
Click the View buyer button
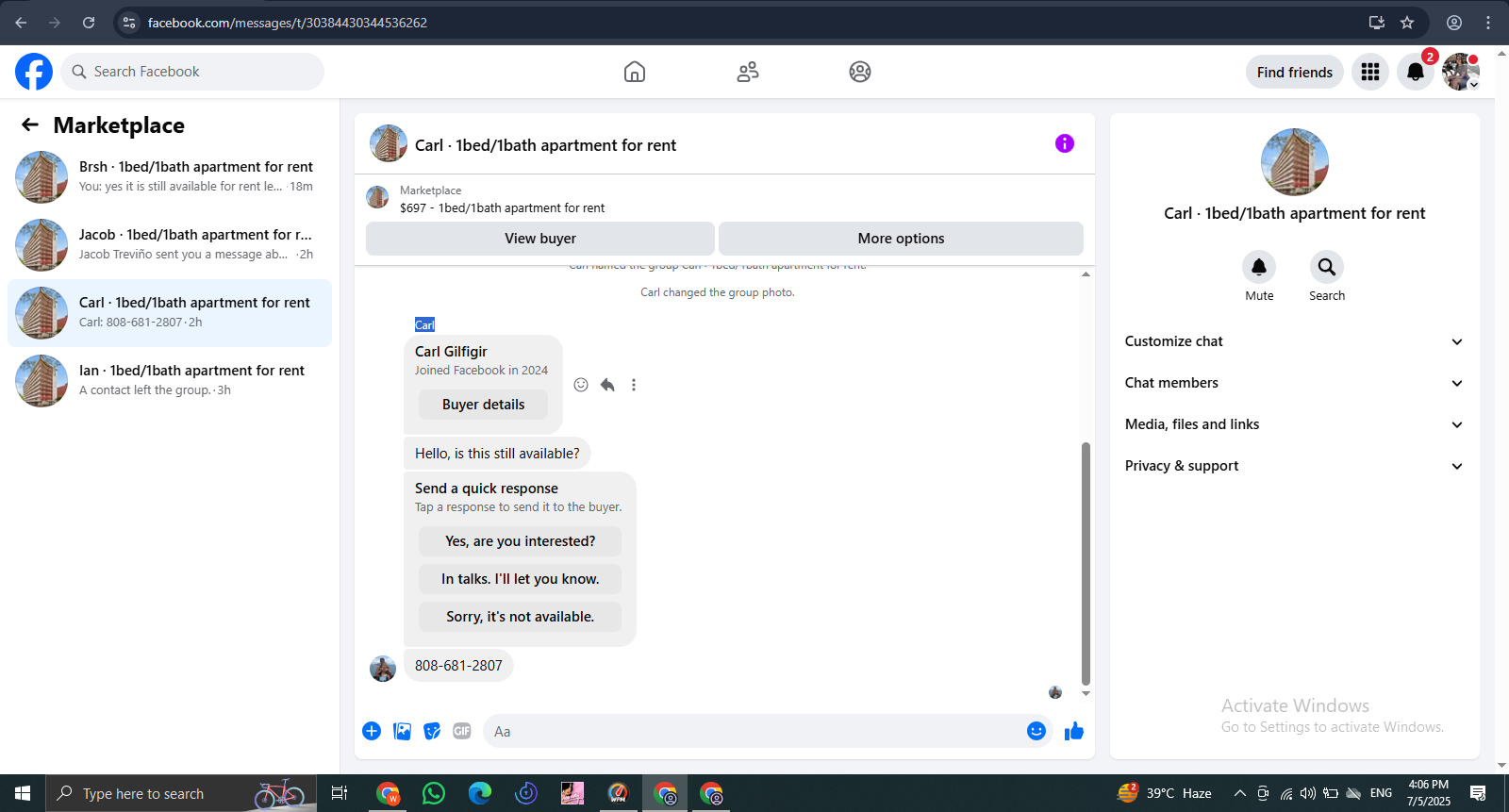[x=540, y=239]
